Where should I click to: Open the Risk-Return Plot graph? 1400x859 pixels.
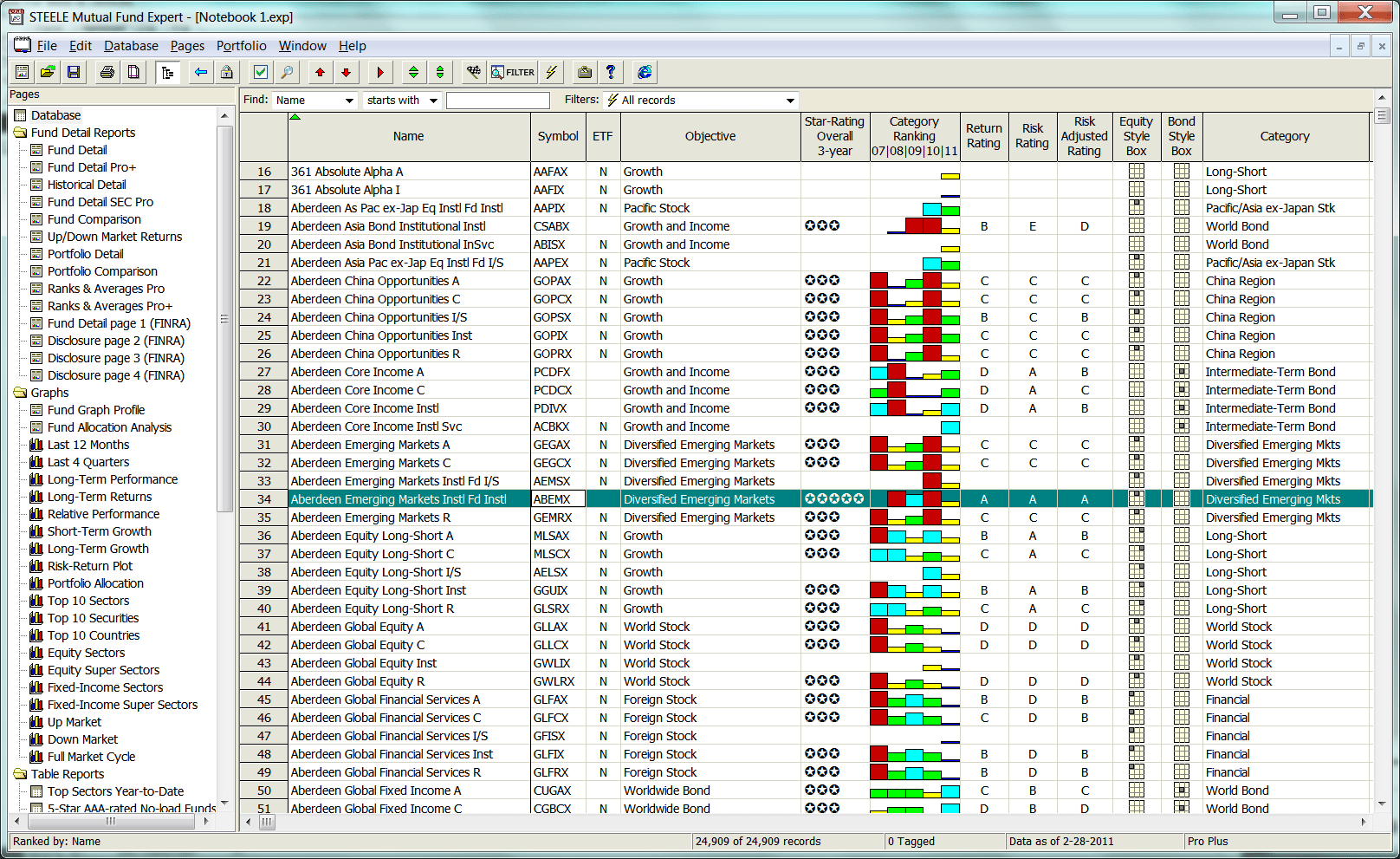pos(89,566)
